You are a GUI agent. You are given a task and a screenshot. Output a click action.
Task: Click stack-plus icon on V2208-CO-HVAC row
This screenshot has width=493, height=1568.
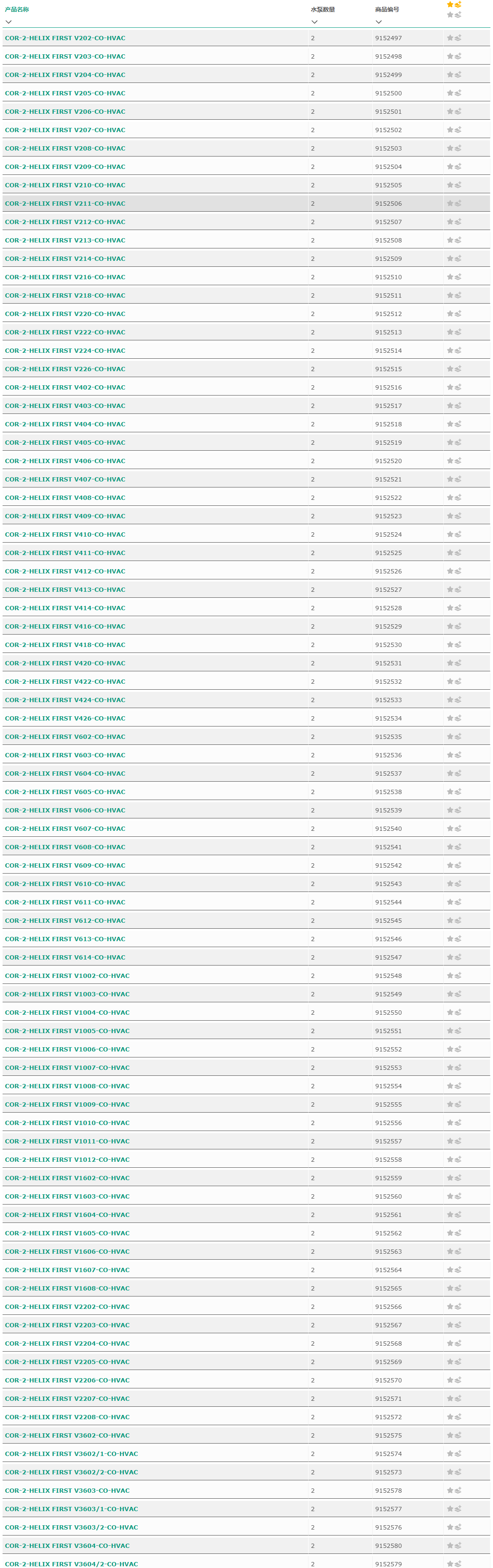(x=458, y=1417)
